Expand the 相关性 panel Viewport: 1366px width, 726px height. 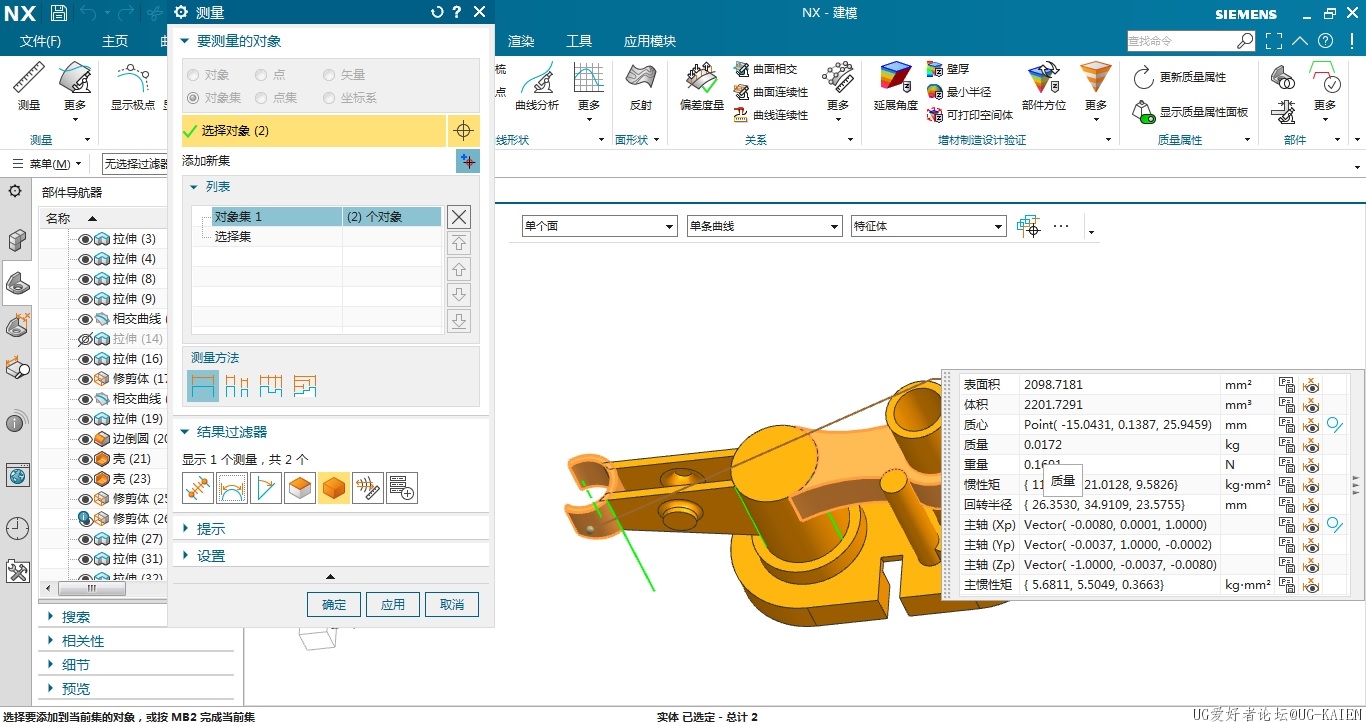click(x=52, y=641)
